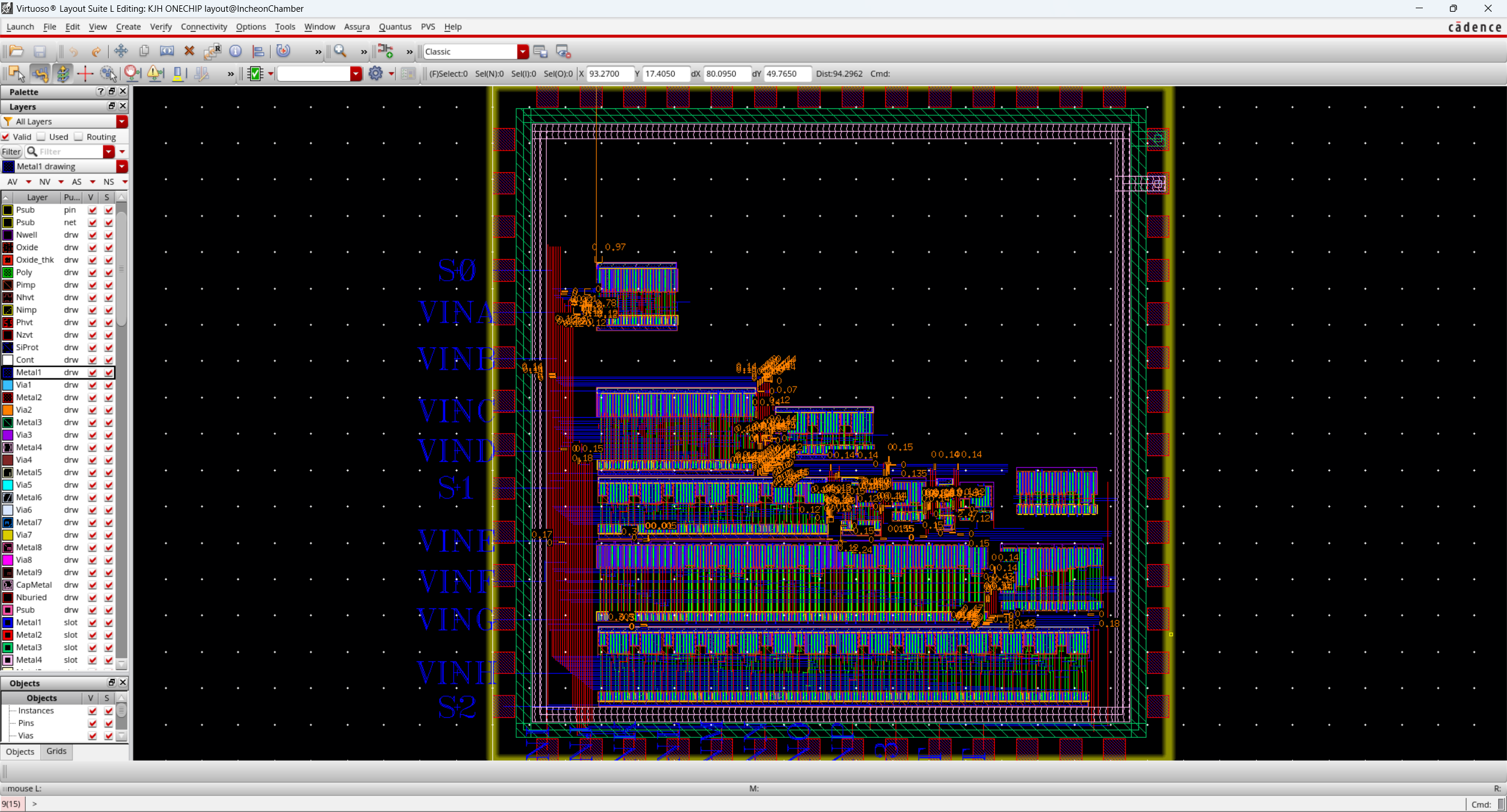Open the Classic workspace dropdown
The height and width of the screenshot is (812, 1507).
pos(523,52)
